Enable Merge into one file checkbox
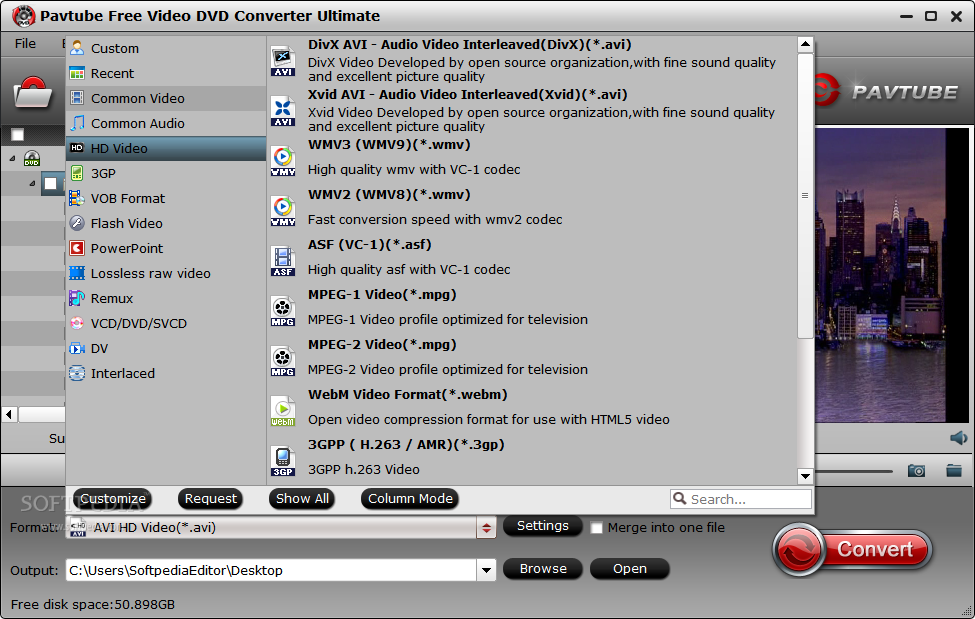 [596, 528]
